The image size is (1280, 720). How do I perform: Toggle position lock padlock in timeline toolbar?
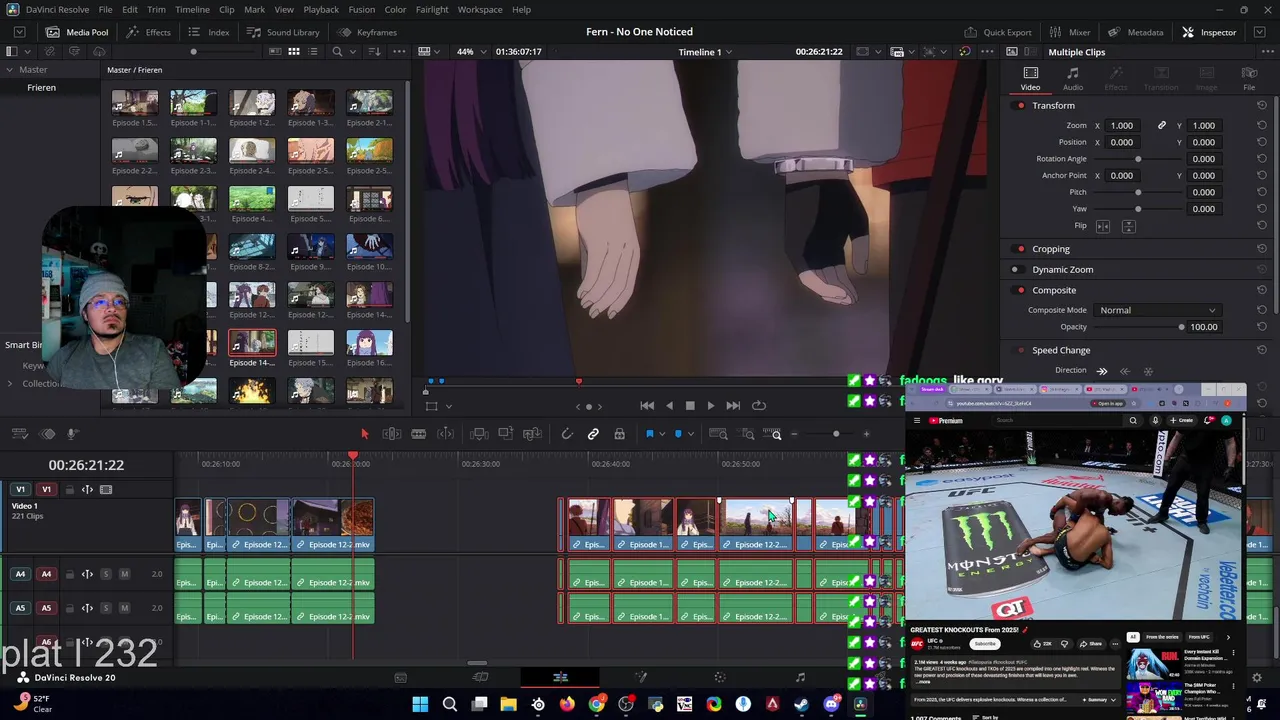[x=619, y=434]
